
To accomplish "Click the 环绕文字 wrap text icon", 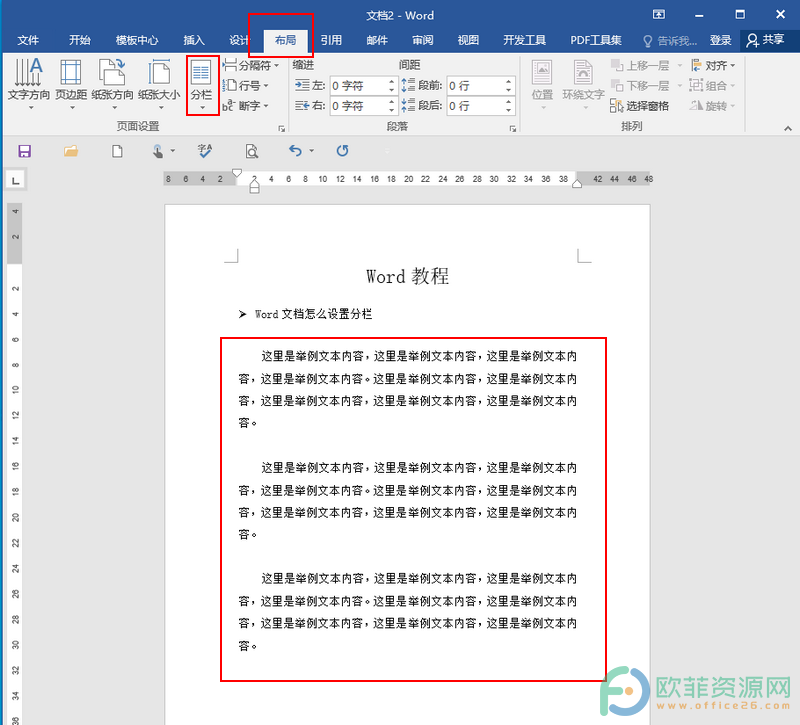I will point(583,72).
